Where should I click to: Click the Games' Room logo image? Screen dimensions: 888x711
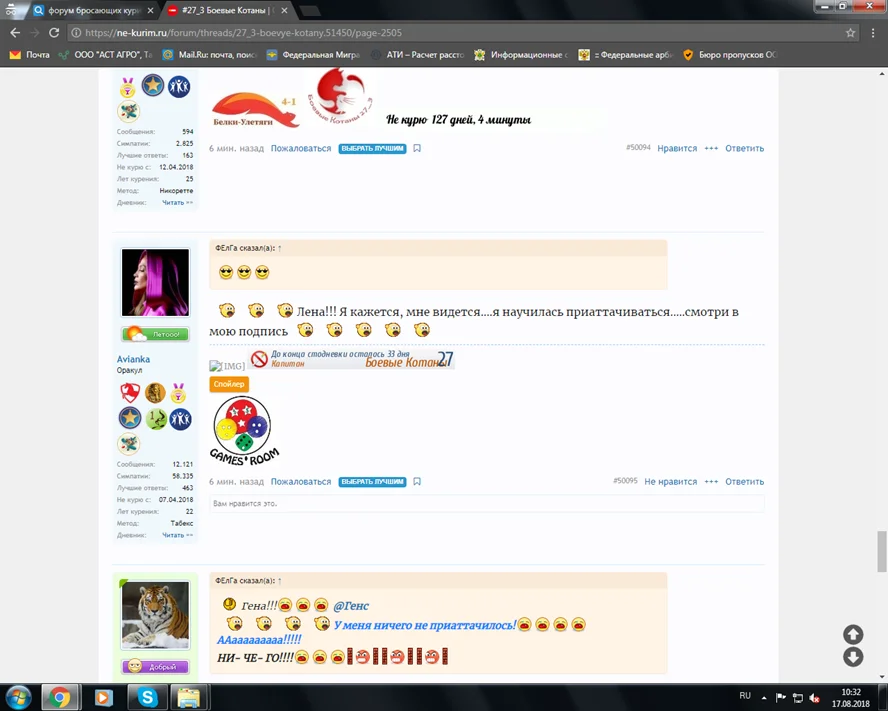(244, 431)
